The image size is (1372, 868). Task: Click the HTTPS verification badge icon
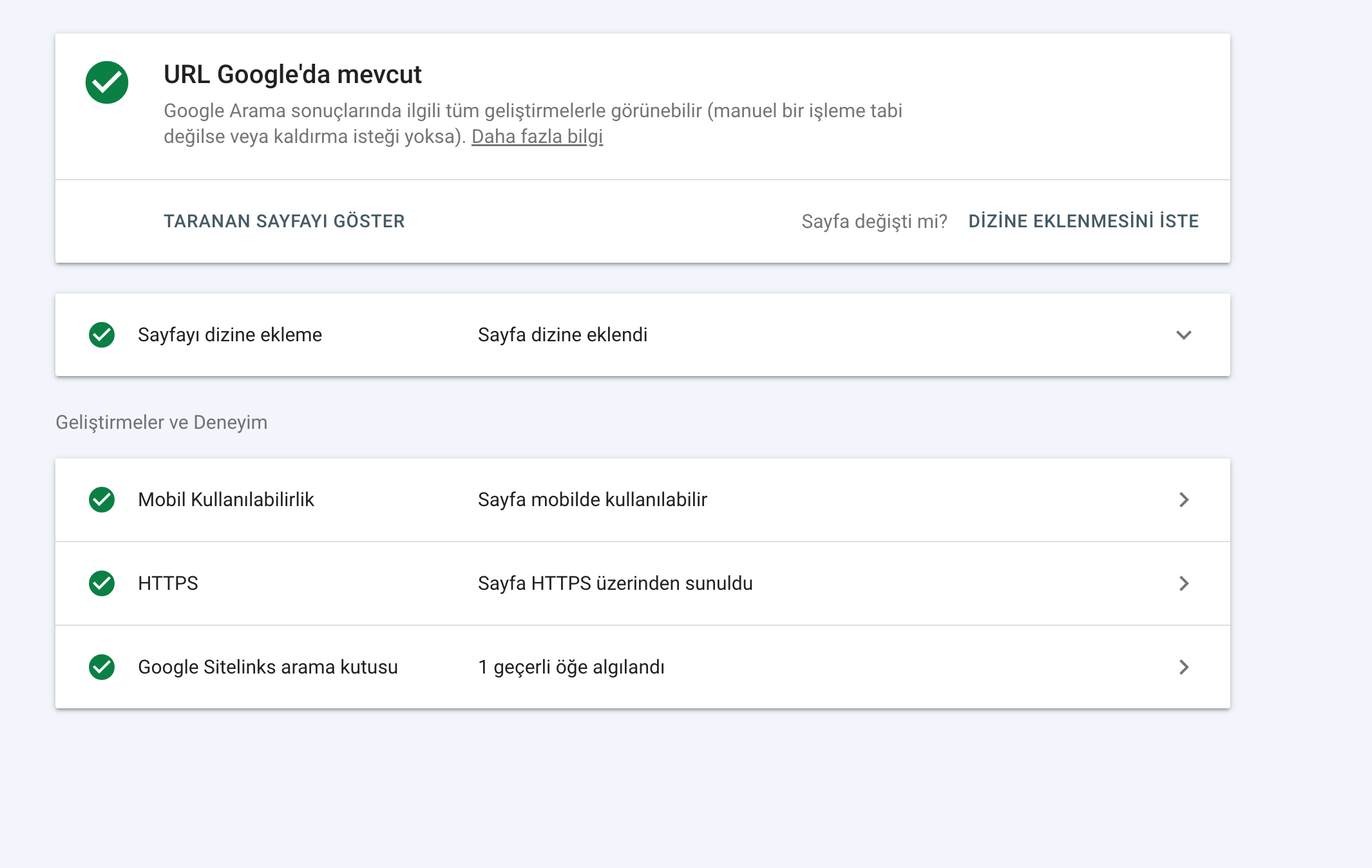[102, 583]
